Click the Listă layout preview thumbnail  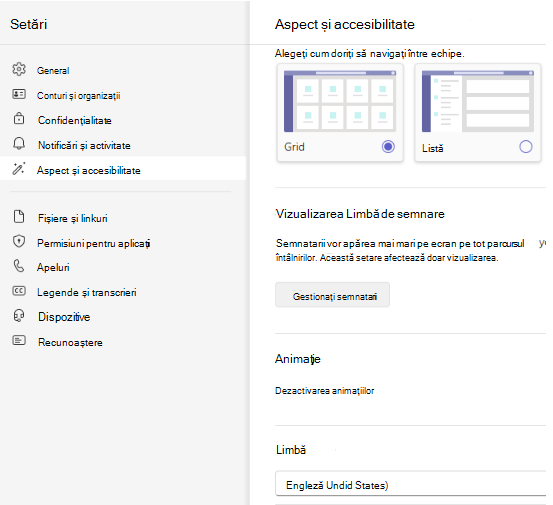478,101
